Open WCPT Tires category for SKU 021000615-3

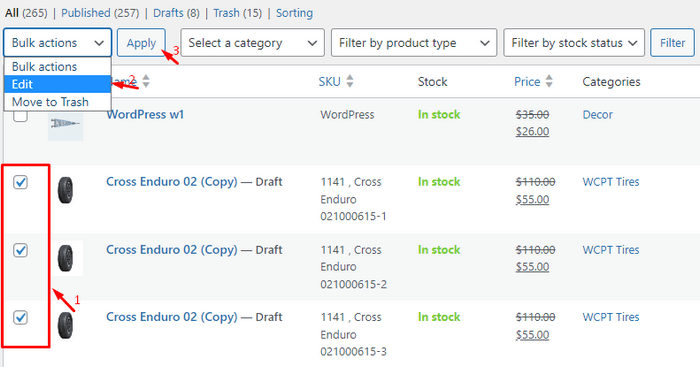tap(611, 317)
